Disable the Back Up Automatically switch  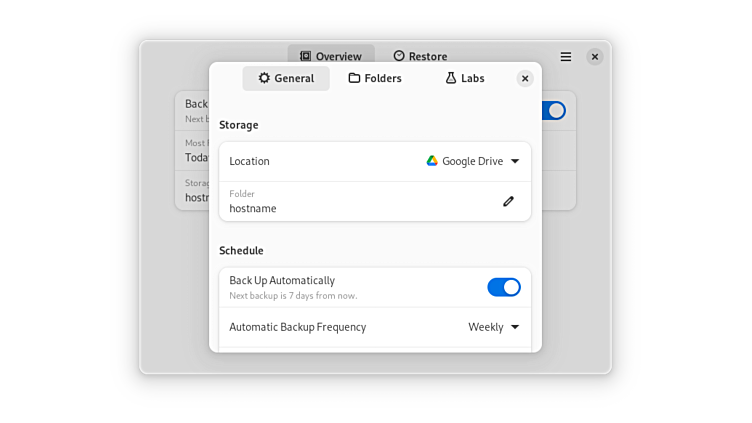[x=504, y=287]
